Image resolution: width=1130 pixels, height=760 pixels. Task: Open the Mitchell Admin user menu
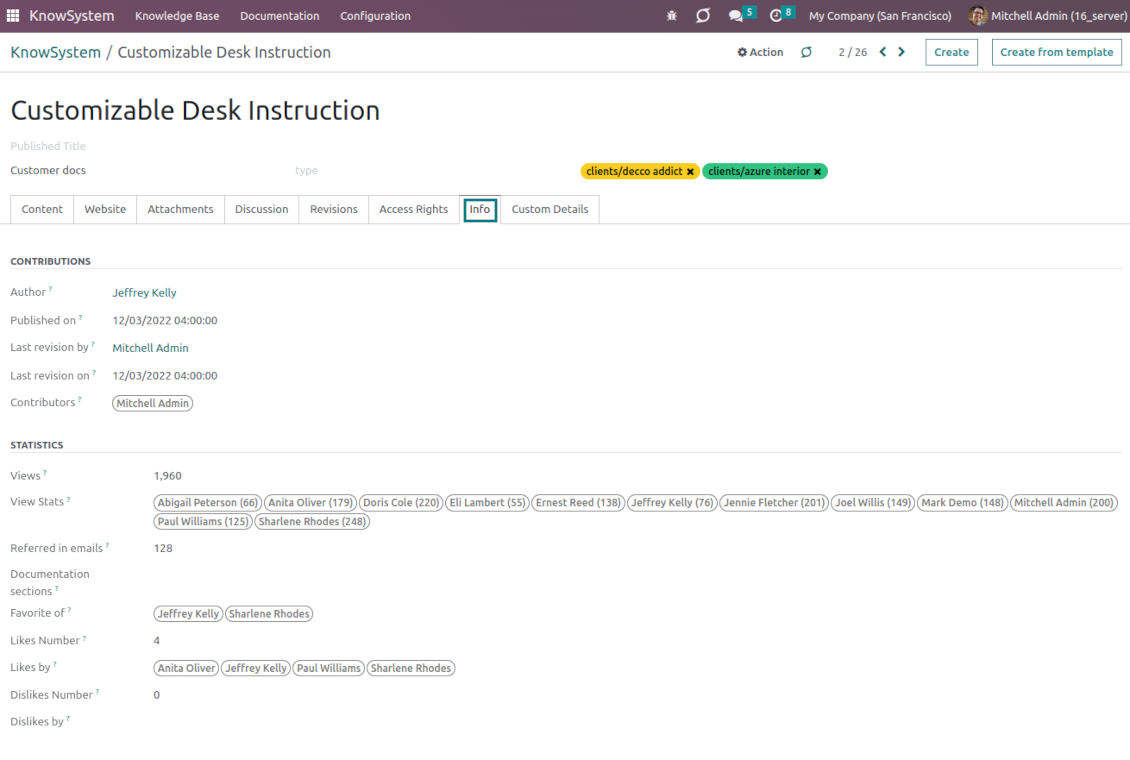[x=1048, y=16]
